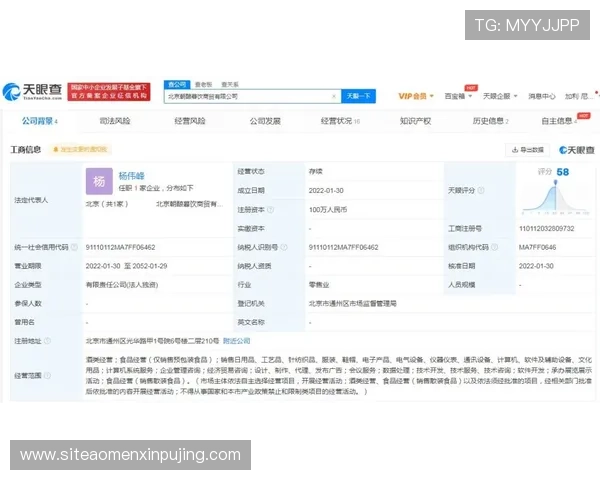Screen dimensions: 600x480
Task: Click the Tianyancha logo at top left
Action: (32, 91)
